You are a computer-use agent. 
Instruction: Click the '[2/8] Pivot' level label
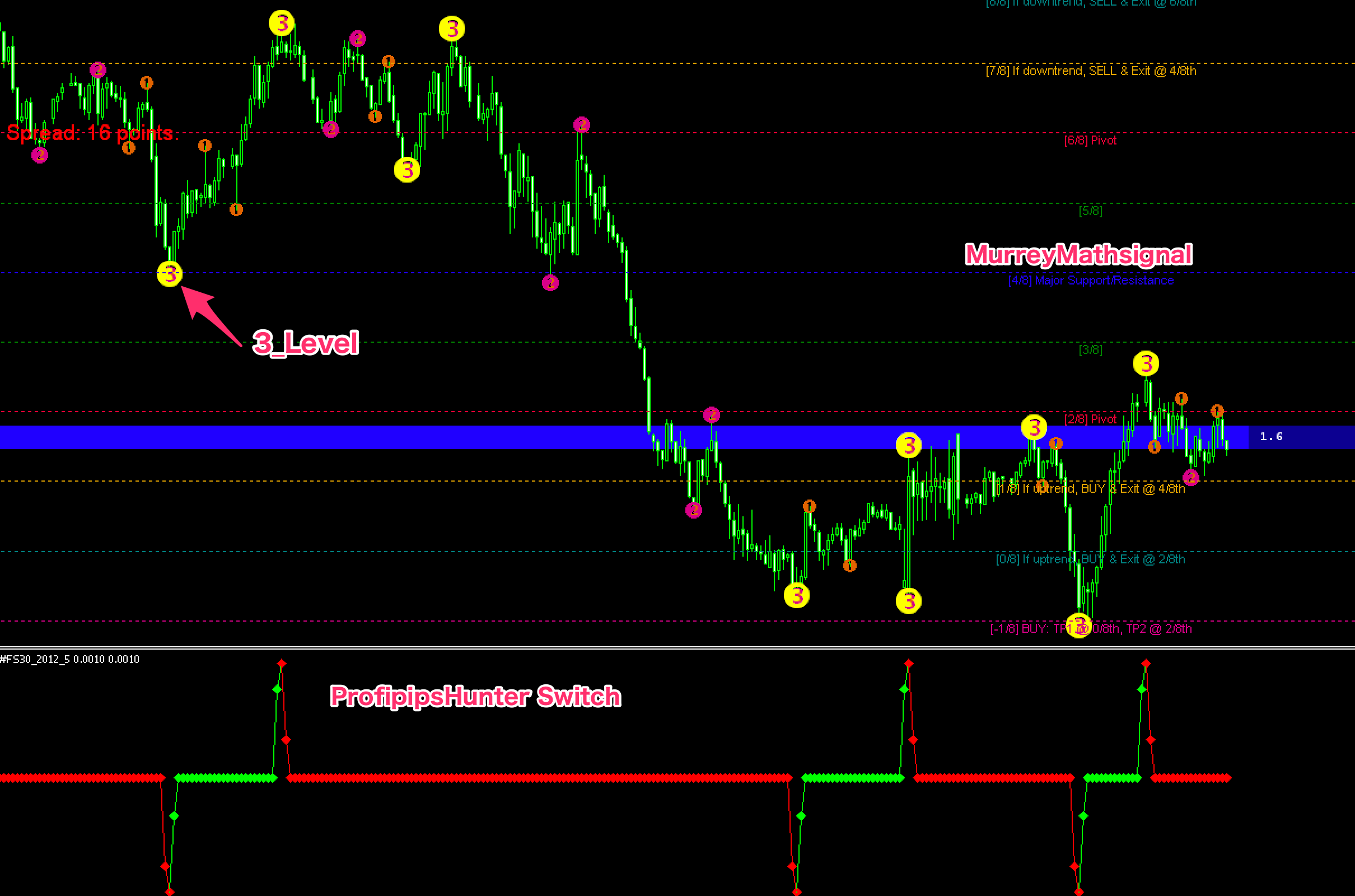[x=1090, y=419]
